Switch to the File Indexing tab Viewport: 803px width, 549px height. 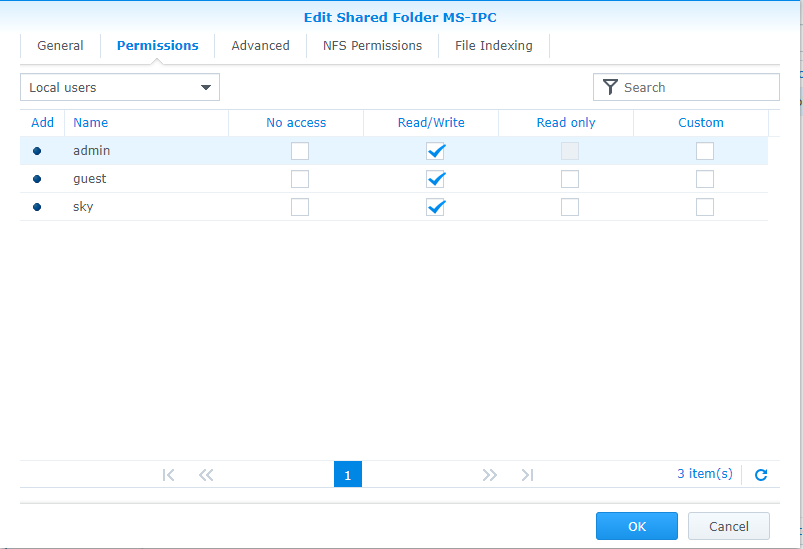point(494,46)
